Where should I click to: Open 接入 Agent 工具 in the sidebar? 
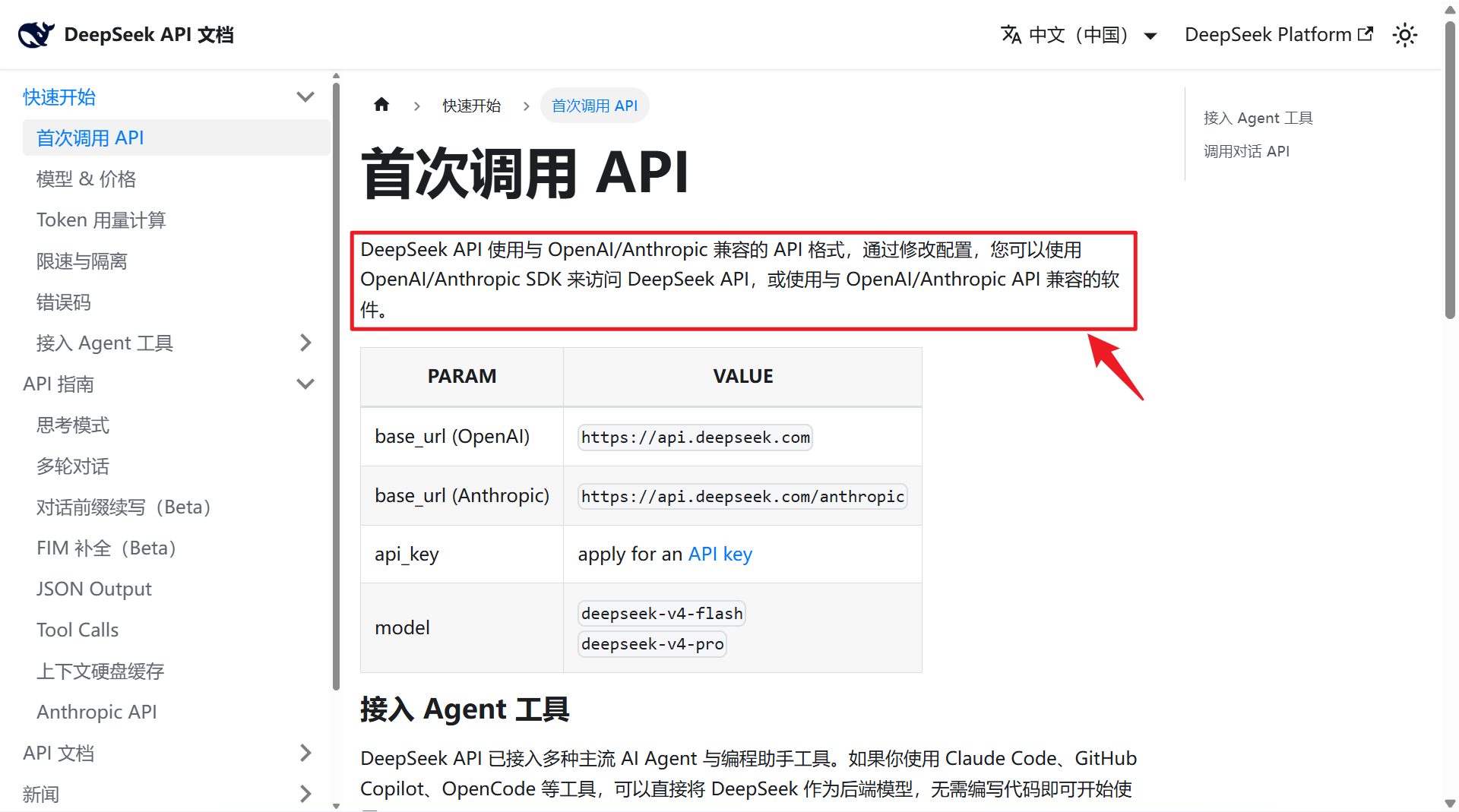(105, 343)
